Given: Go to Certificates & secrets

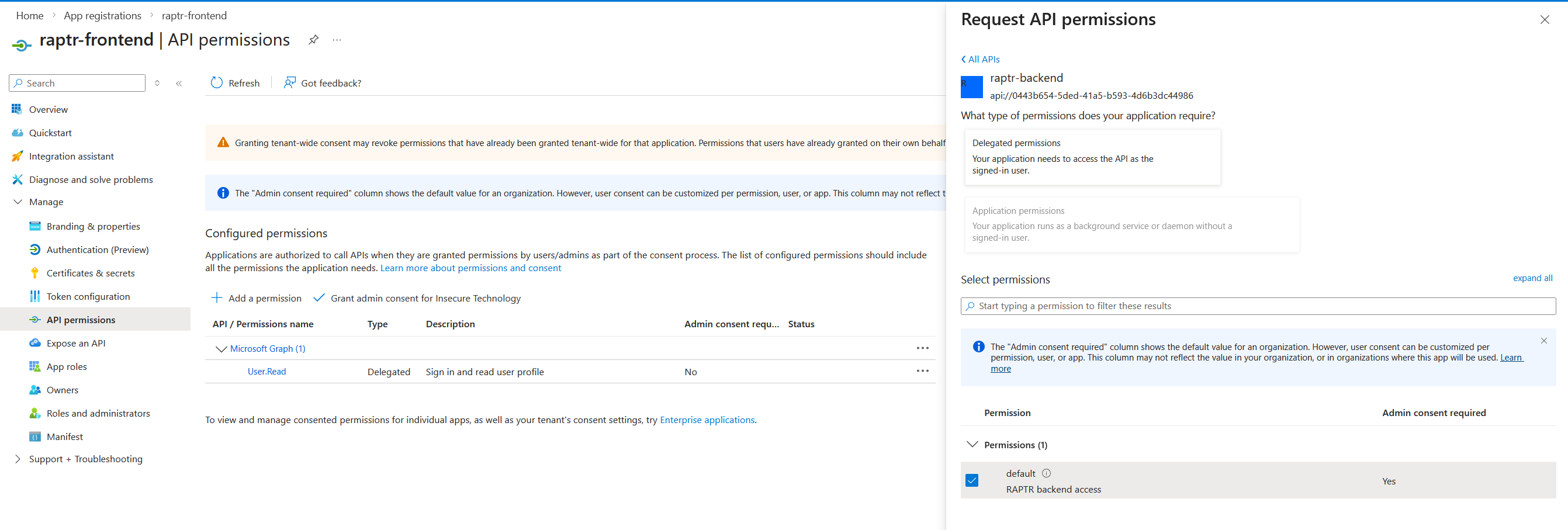Looking at the screenshot, I should click(x=90, y=273).
